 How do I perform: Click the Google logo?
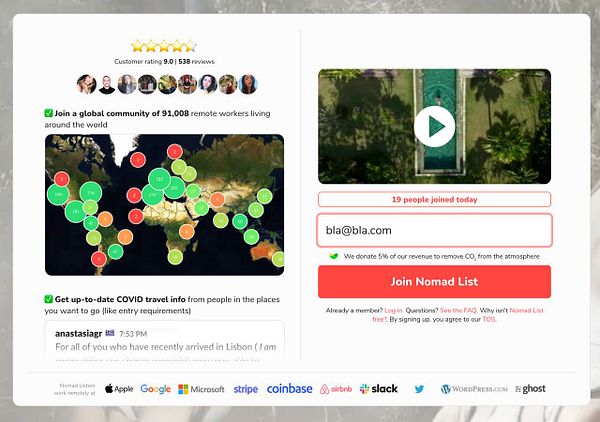[155, 389]
